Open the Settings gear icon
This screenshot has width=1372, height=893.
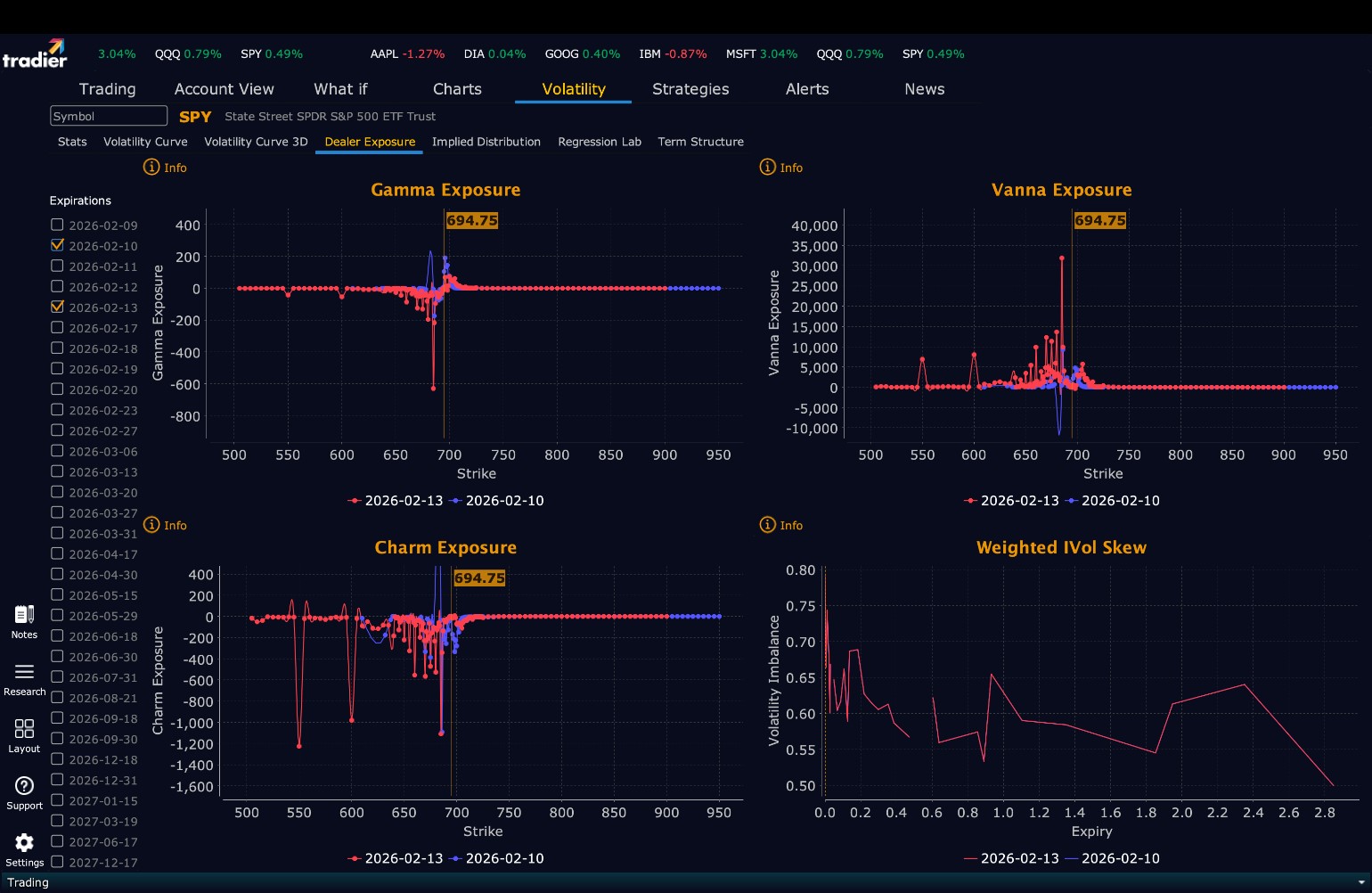[x=24, y=842]
